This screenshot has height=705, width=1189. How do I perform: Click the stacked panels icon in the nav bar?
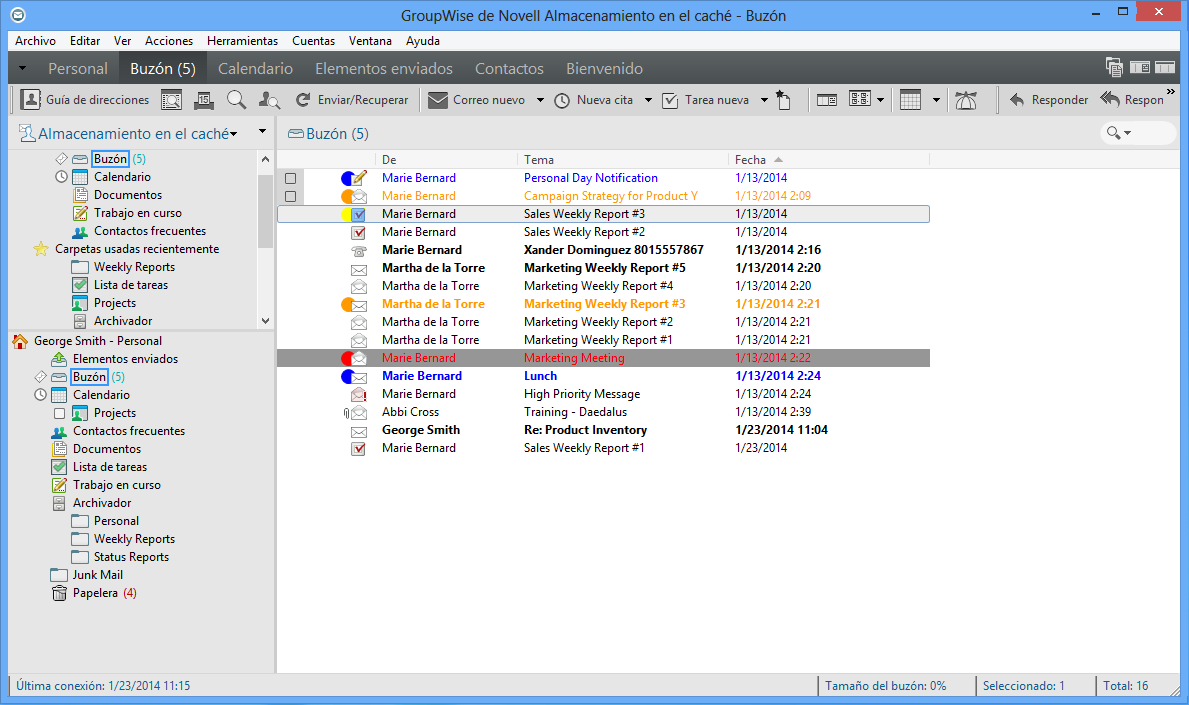1114,67
